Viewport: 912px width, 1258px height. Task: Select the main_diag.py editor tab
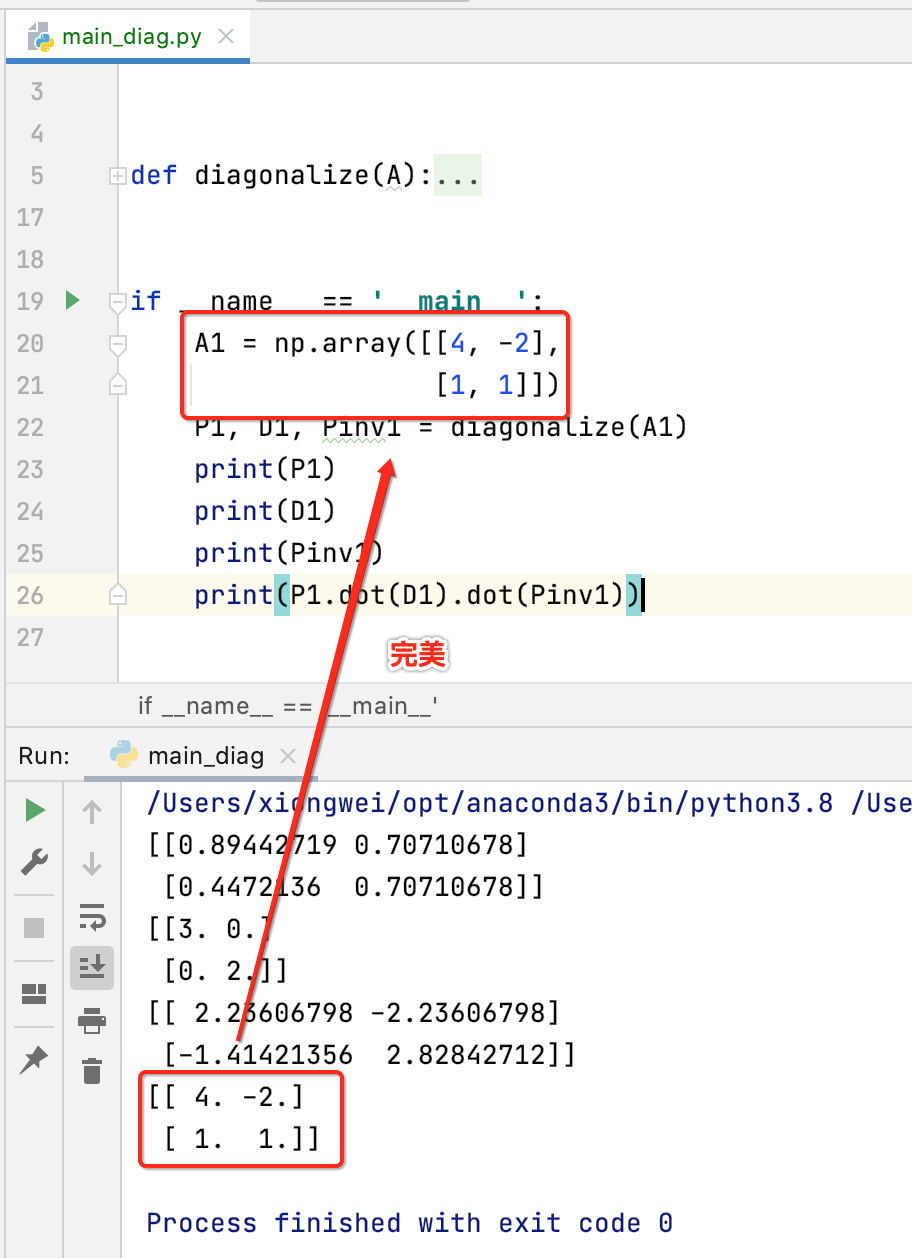point(127,37)
